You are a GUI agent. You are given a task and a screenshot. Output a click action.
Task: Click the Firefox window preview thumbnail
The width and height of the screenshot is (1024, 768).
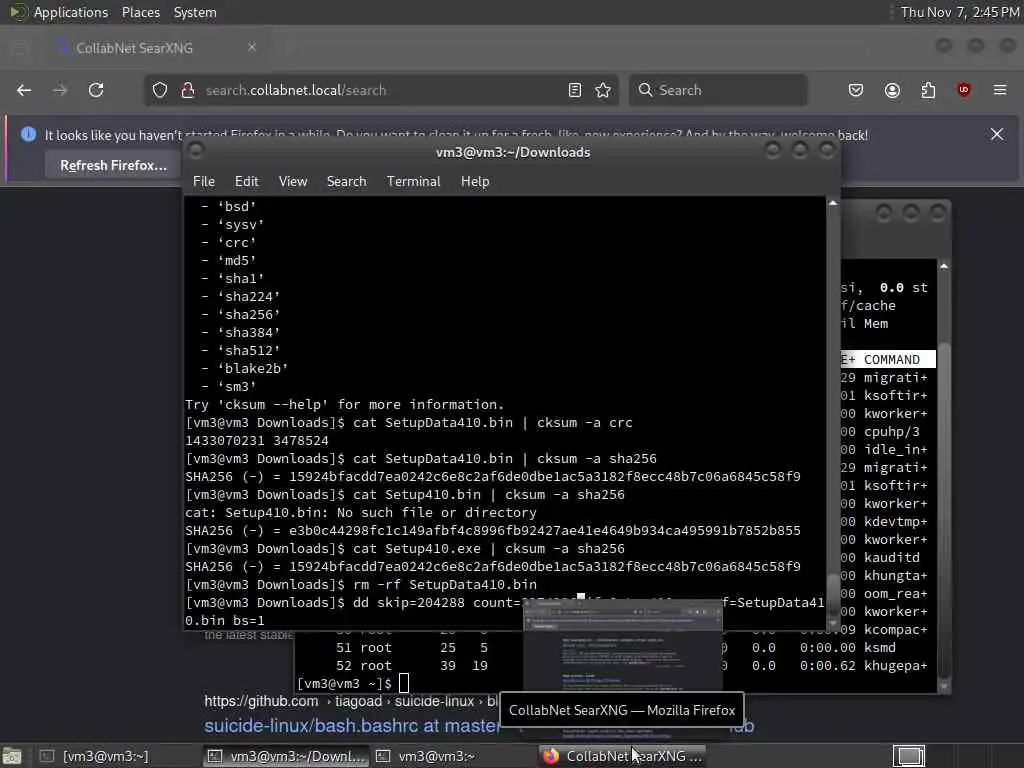(x=623, y=647)
